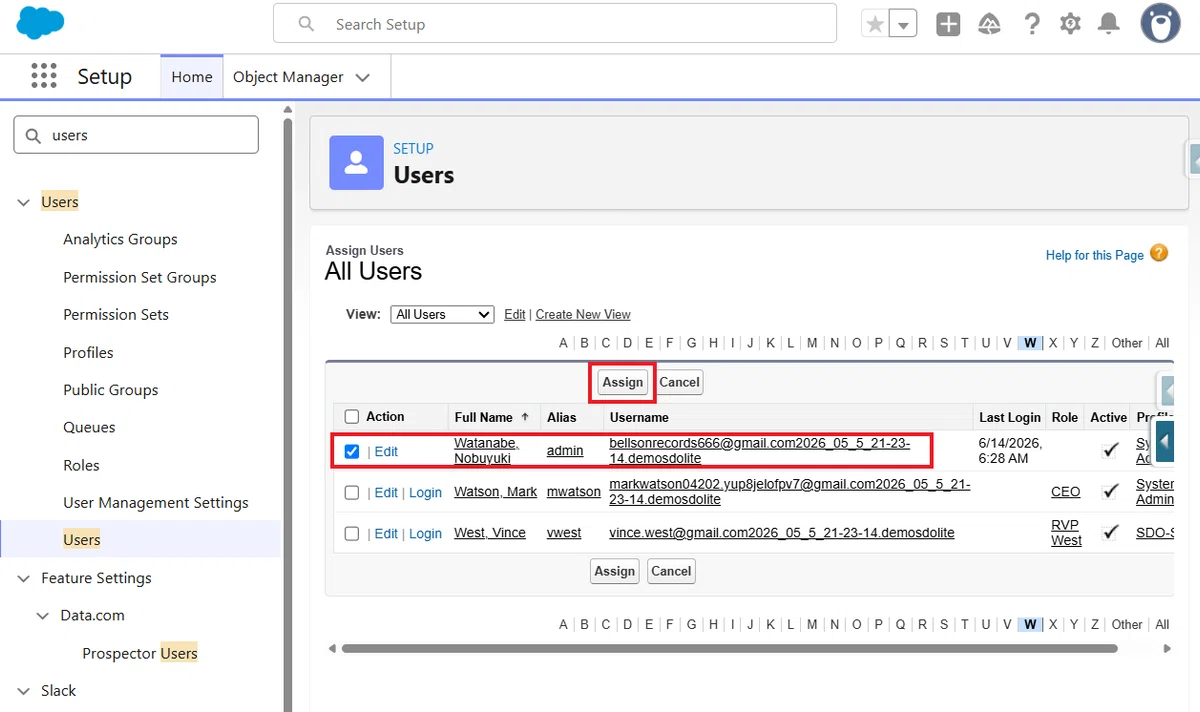This screenshot has height=712, width=1200.
Task: Toggle the select-all Action checkbox
Action: 351,417
